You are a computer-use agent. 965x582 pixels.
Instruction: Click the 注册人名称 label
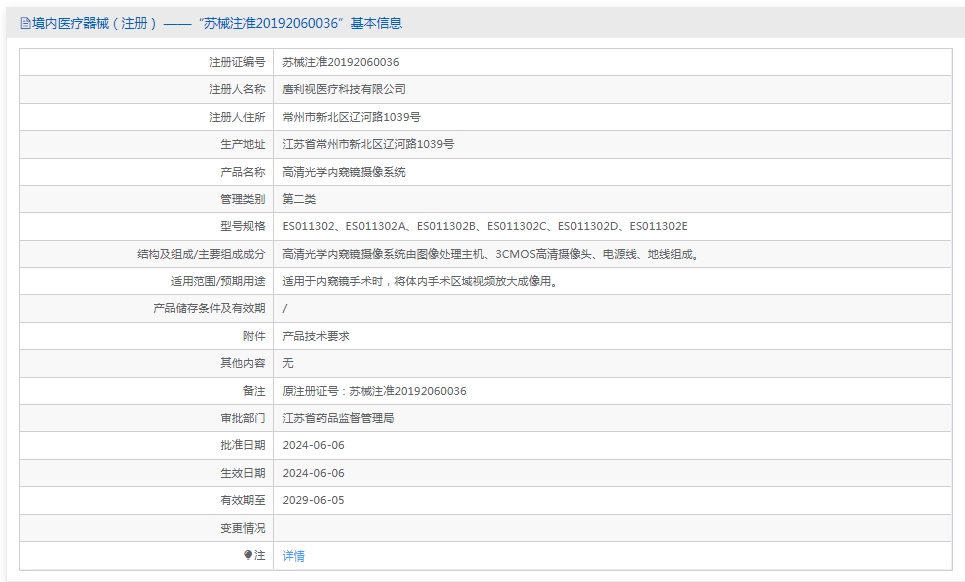coord(237,89)
